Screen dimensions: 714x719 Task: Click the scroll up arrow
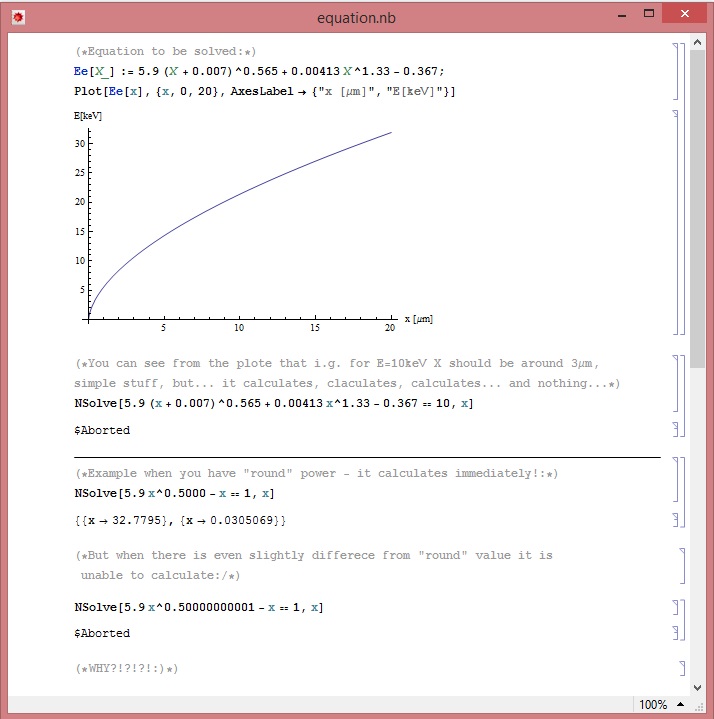(x=697, y=41)
